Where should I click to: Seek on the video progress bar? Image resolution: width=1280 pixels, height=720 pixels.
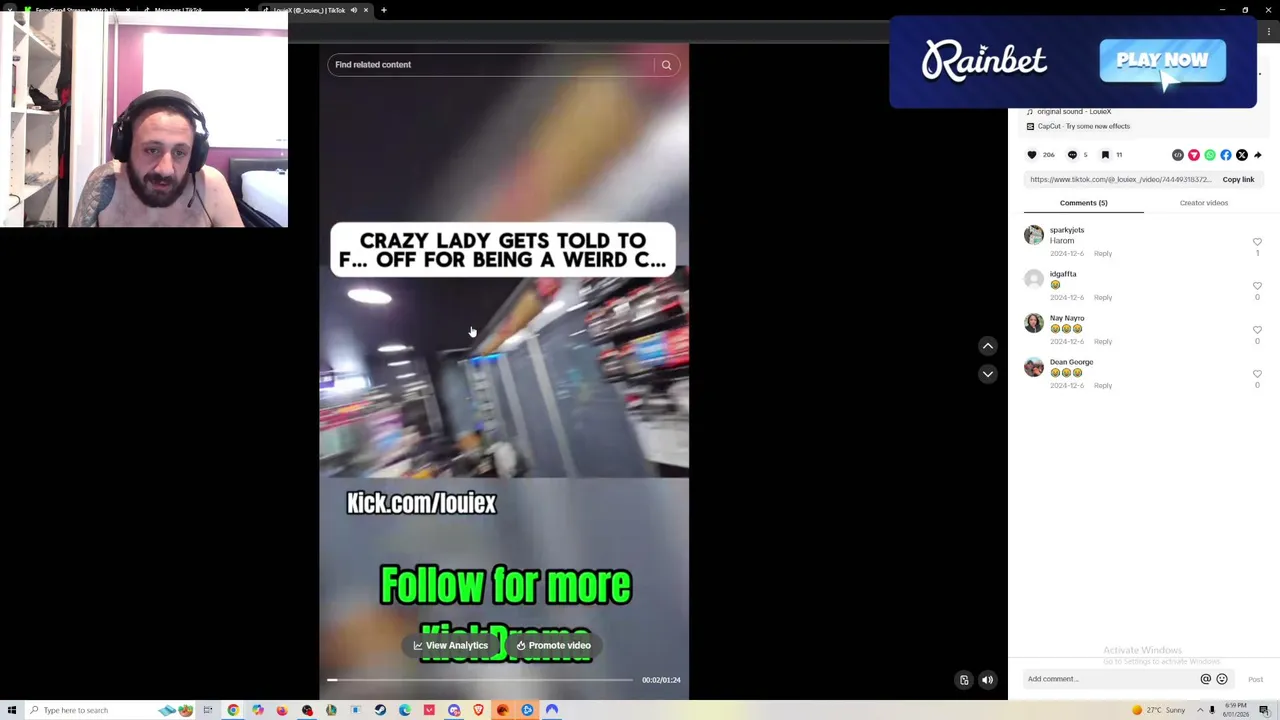(x=480, y=680)
